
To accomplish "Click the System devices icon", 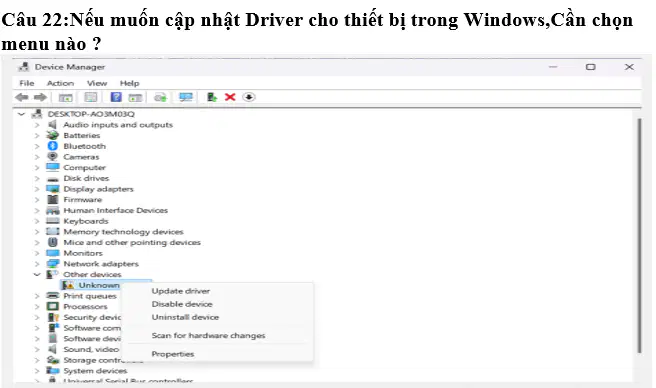I will [x=53, y=370].
